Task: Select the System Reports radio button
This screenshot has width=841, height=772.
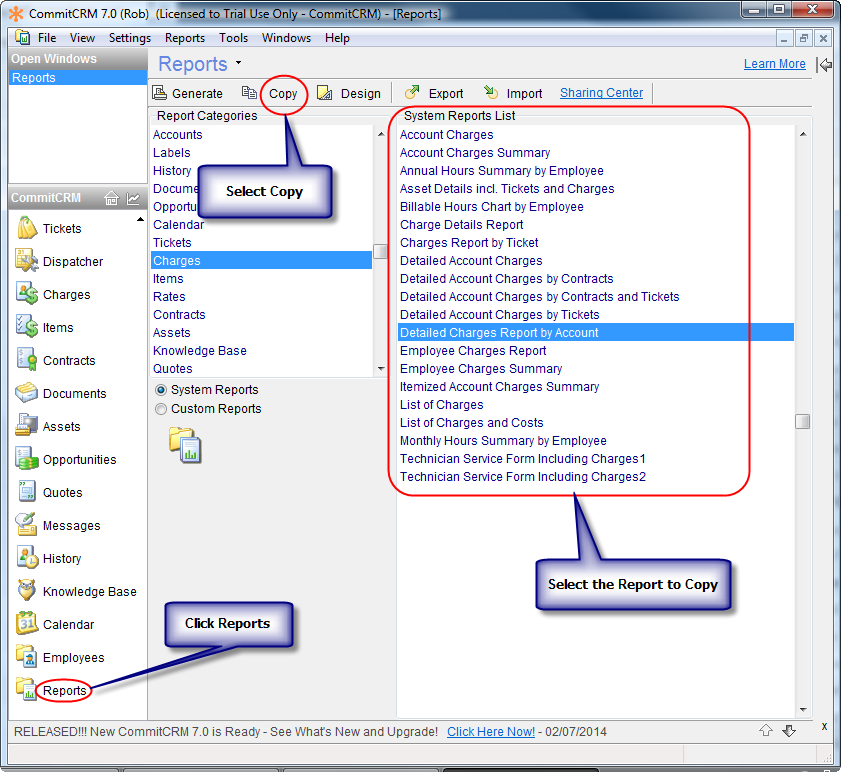Action: pyautogui.click(x=161, y=390)
